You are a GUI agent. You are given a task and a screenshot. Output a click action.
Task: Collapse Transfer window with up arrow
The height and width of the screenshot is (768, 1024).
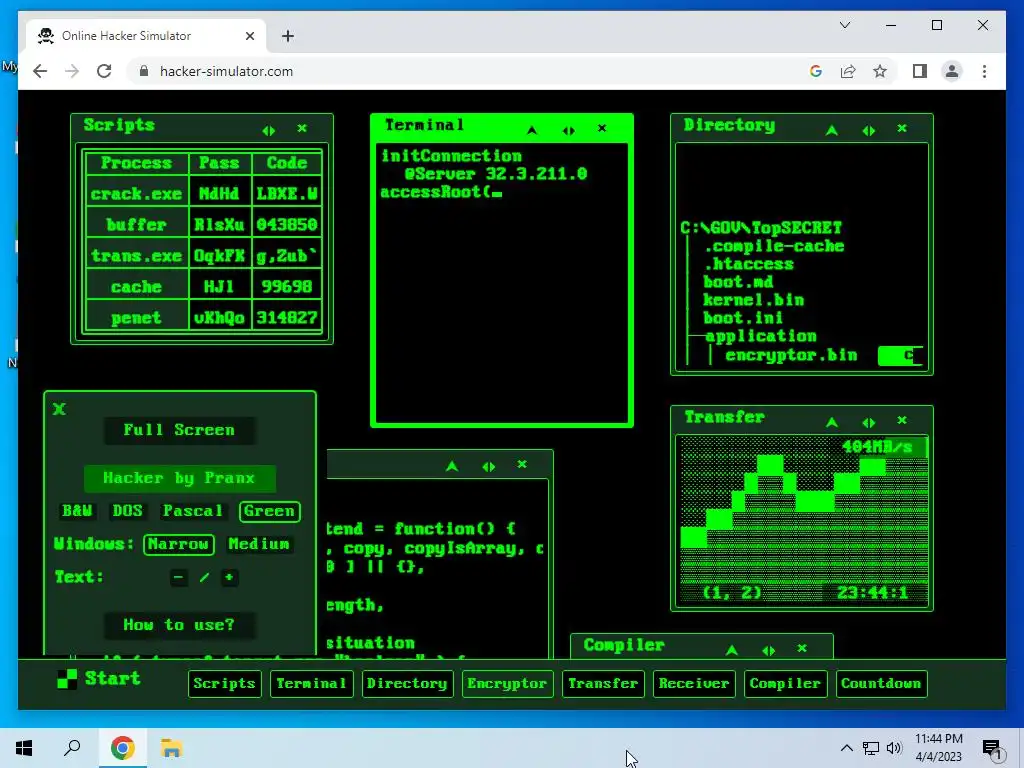tap(832, 422)
